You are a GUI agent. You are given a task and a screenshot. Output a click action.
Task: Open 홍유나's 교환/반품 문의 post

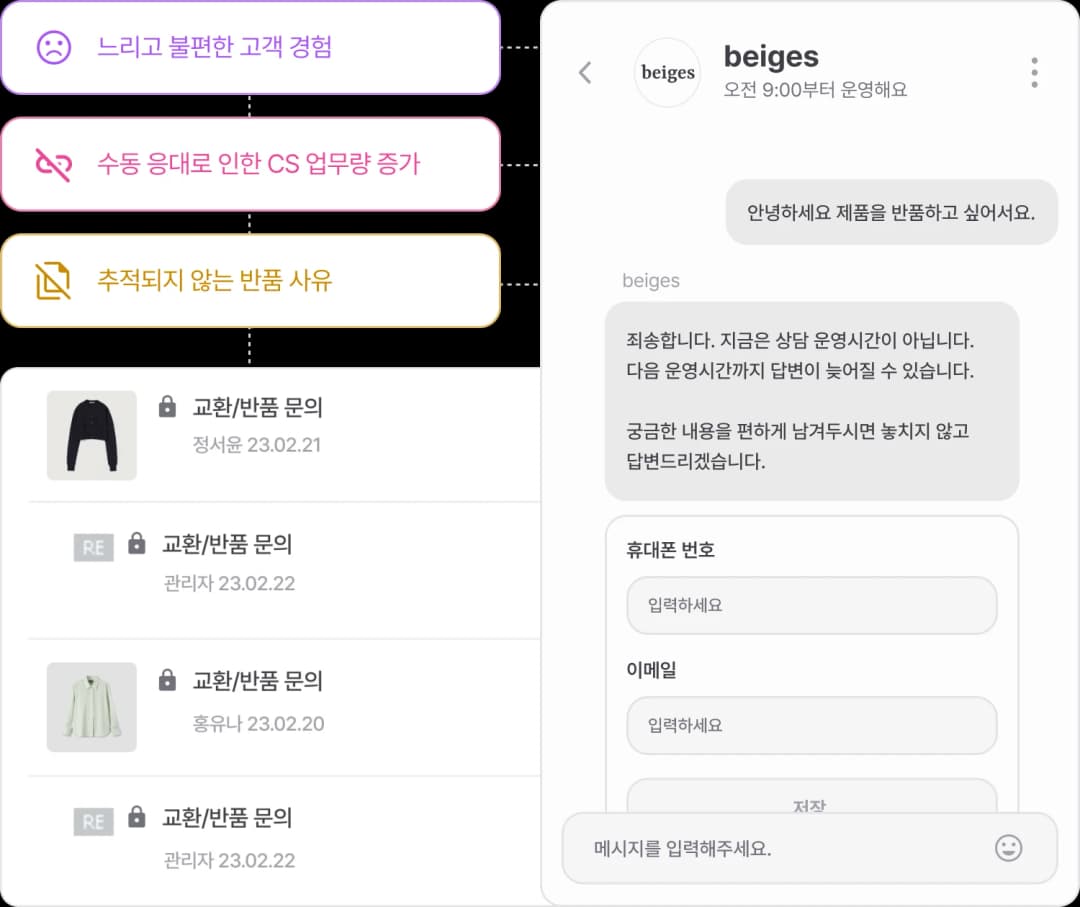(x=258, y=681)
